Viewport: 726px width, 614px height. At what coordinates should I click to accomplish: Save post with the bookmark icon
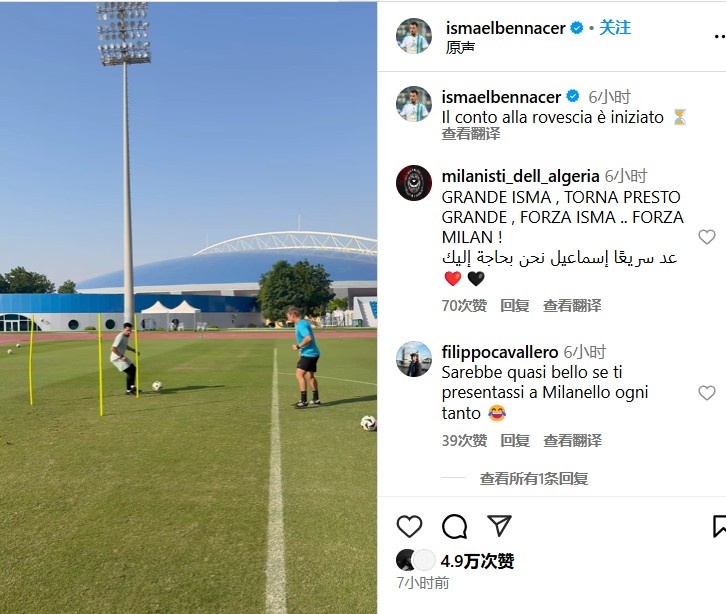pos(719,526)
